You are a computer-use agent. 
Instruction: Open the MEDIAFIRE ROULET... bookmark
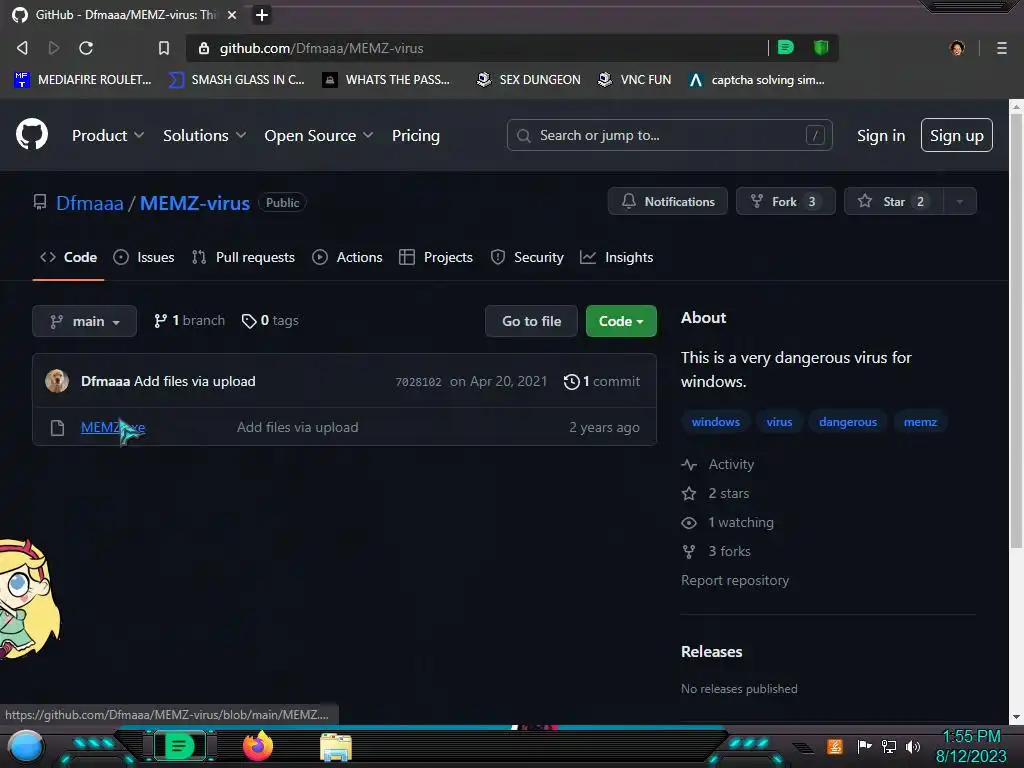83,80
